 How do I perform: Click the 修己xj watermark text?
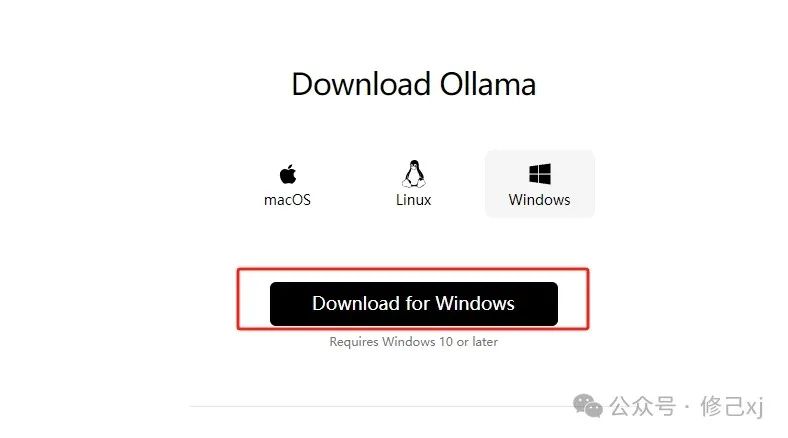(732, 406)
